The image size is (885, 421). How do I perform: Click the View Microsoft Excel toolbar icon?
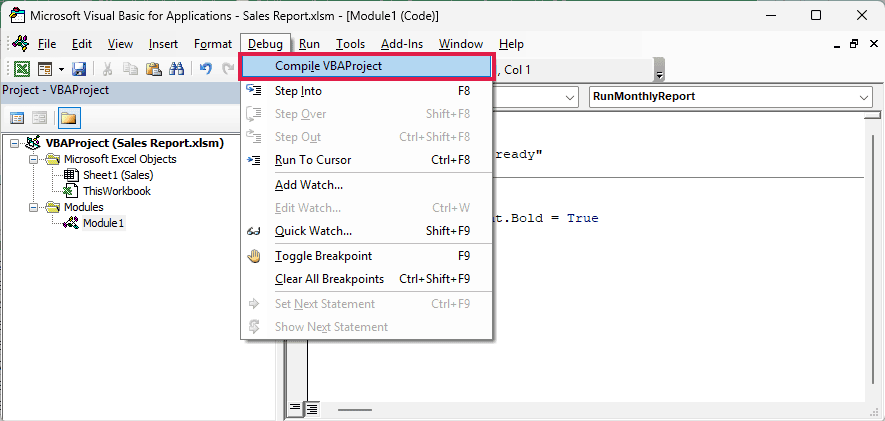pyautogui.click(x=22, y=69)
